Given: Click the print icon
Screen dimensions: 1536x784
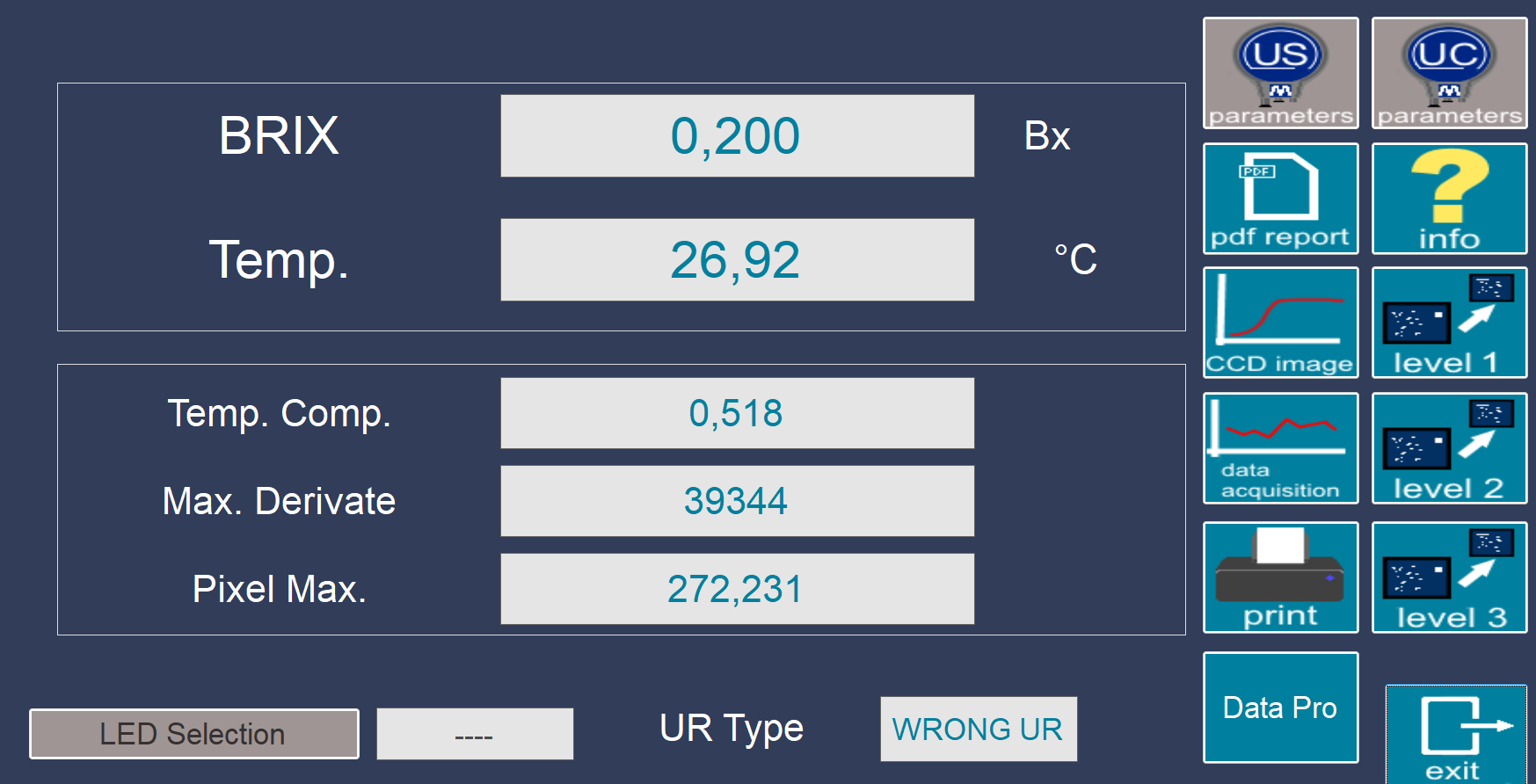Looking at the screenshot, I should (1280, 577).
